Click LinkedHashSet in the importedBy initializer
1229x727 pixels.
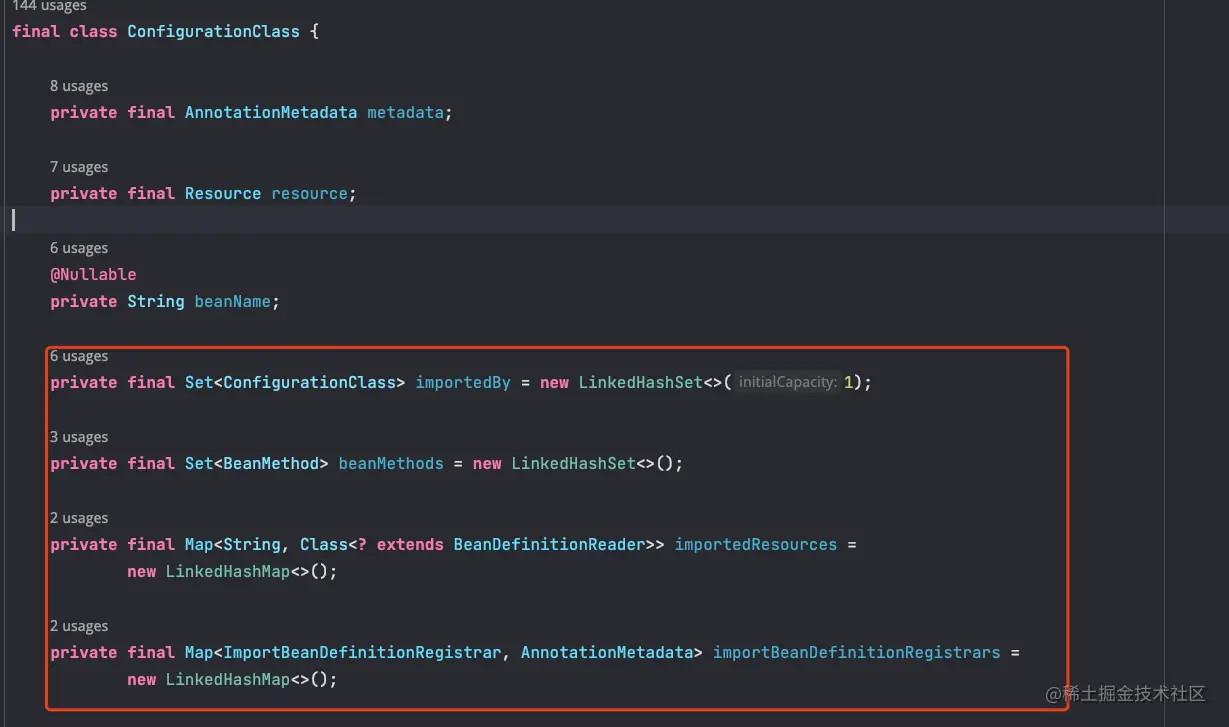coord(640,382)
